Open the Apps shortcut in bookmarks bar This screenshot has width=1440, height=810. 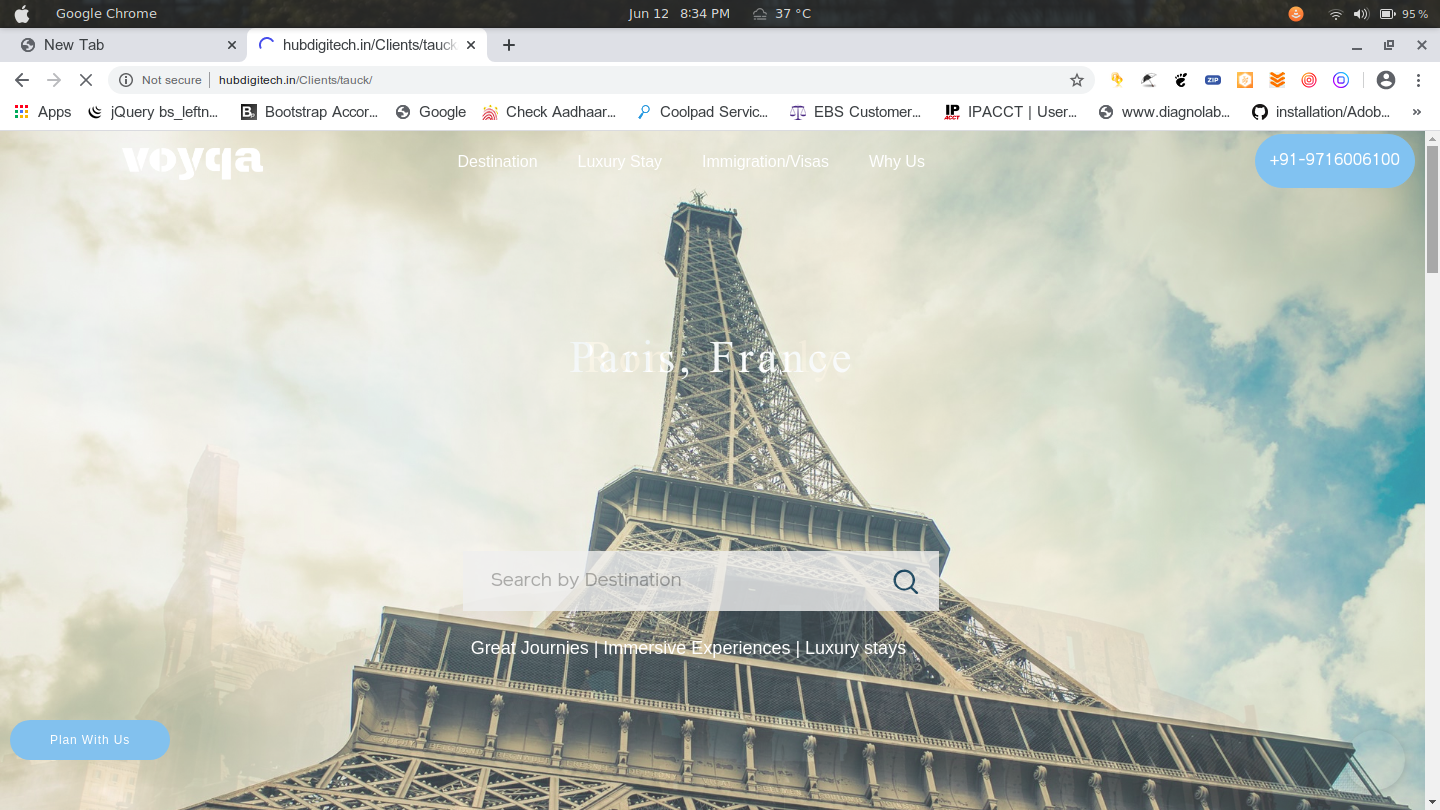43,112
